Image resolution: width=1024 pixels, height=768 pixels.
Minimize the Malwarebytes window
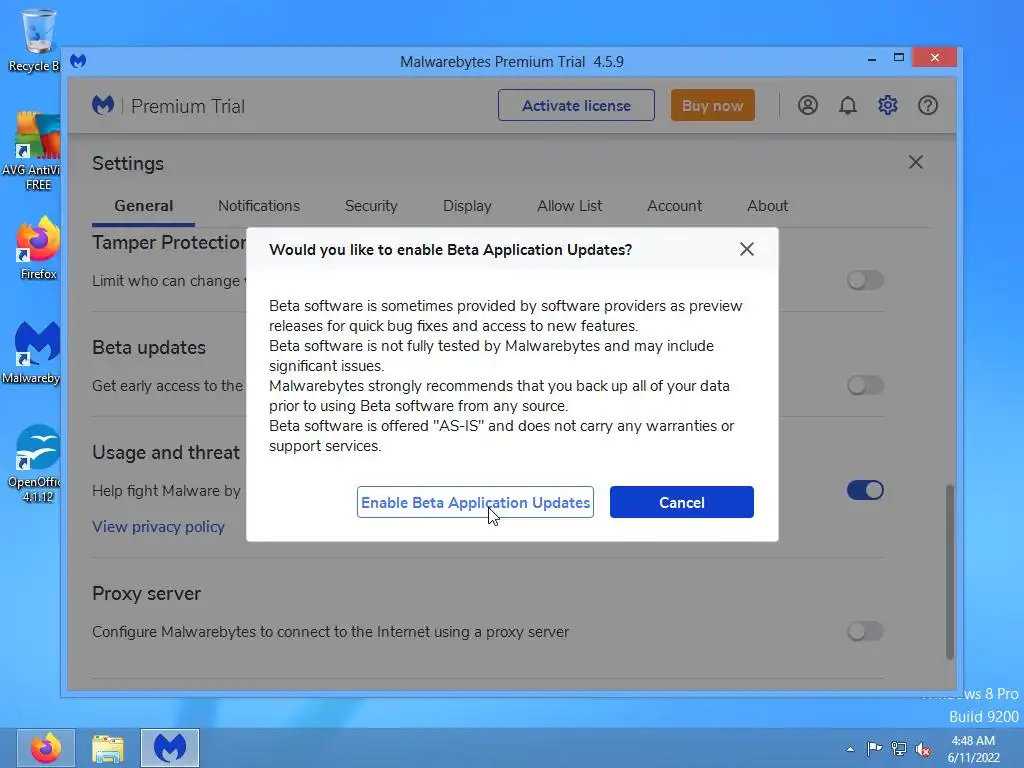point(871,59)
